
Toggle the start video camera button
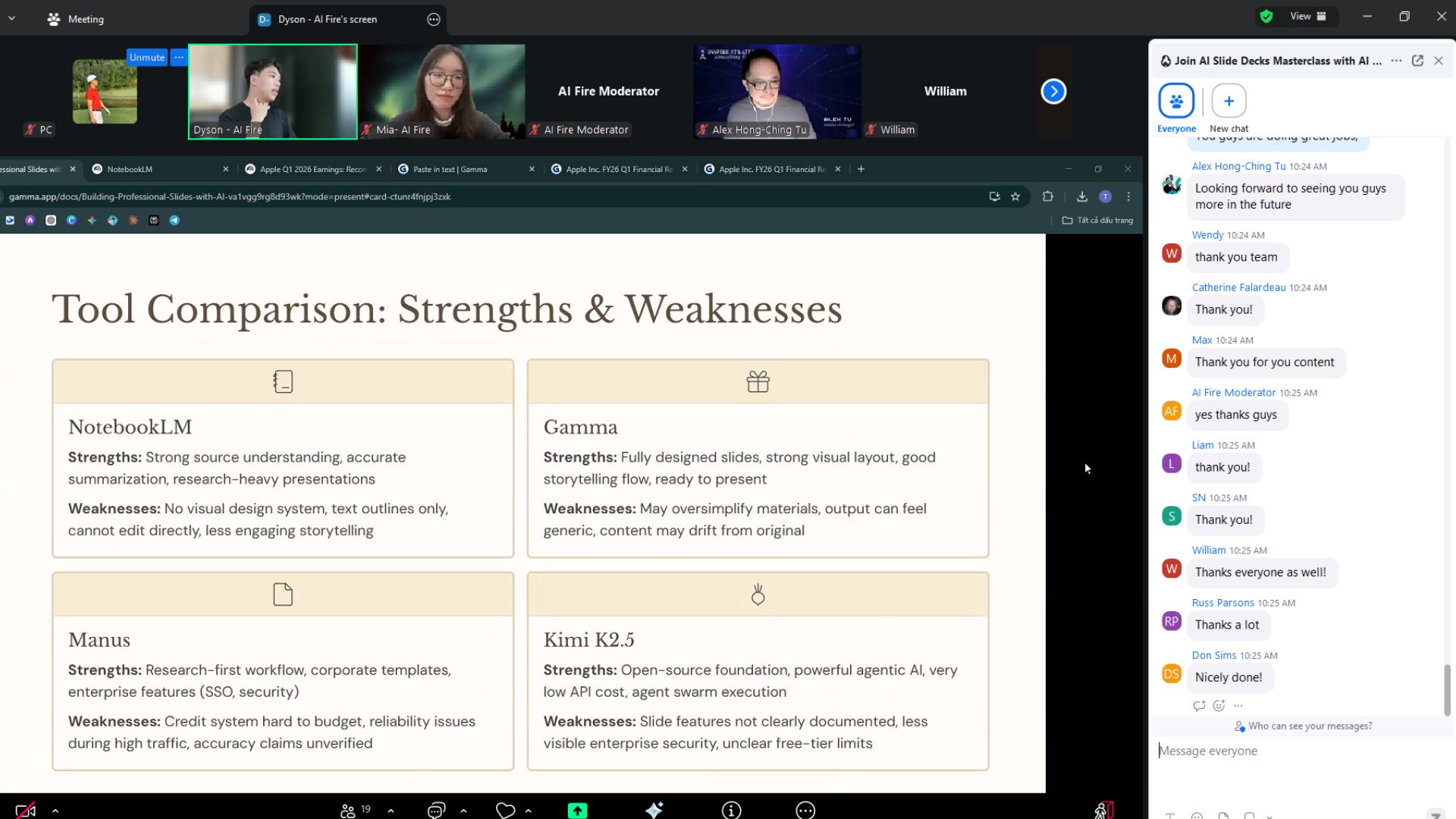[x=26, y=811]
